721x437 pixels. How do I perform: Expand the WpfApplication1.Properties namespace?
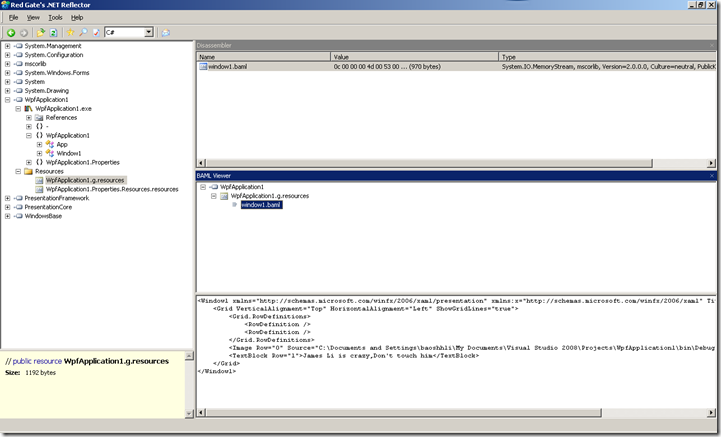tap(29, 162)
